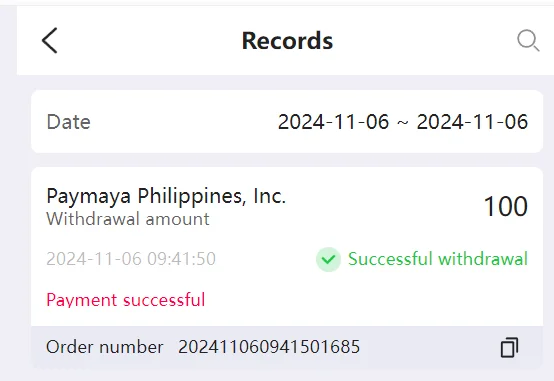Select the Successful withdrawal status text
Image resolution: width=554 pixels, height=381 pixels.
[438, 259]
